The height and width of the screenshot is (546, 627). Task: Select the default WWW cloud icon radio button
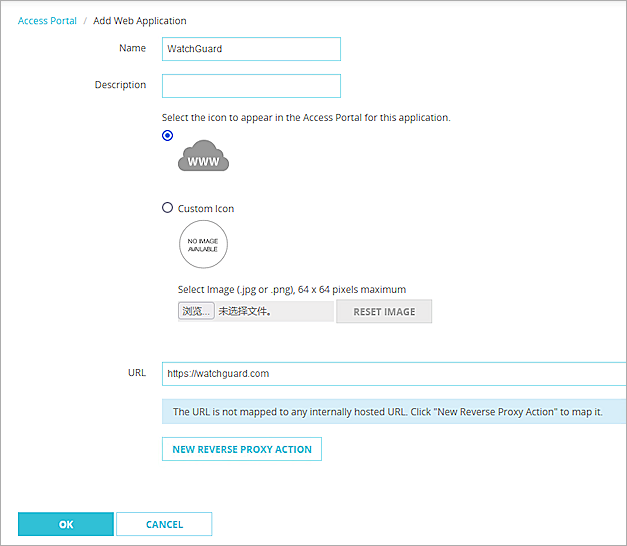168,136
